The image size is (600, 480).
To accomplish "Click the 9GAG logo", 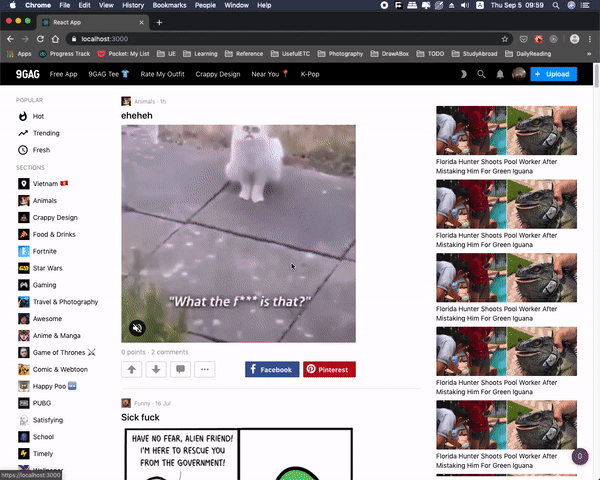I will (28, 74).
